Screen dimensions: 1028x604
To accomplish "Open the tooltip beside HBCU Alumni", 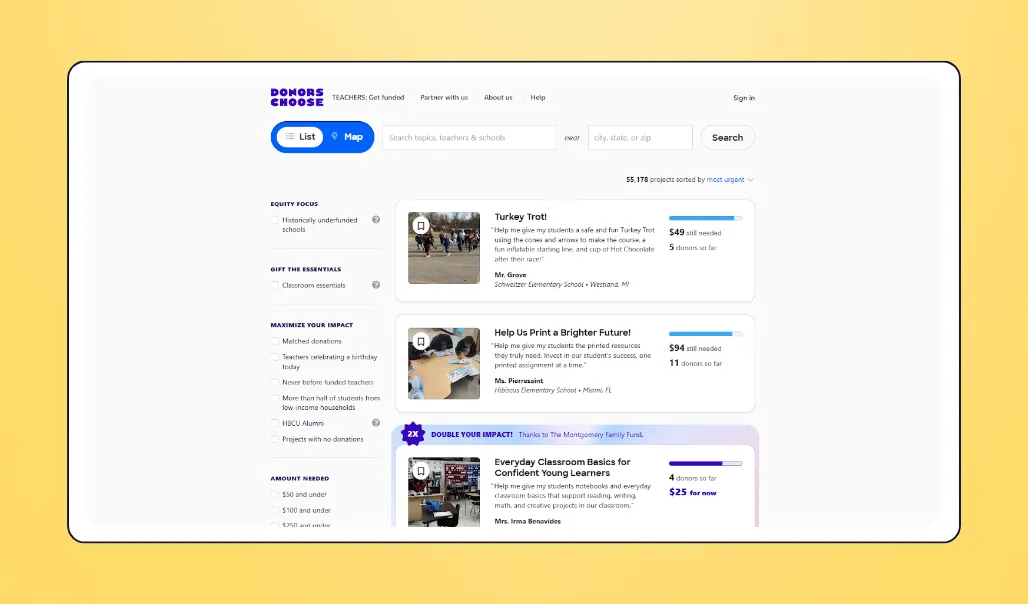I will [x=376, y=422].
